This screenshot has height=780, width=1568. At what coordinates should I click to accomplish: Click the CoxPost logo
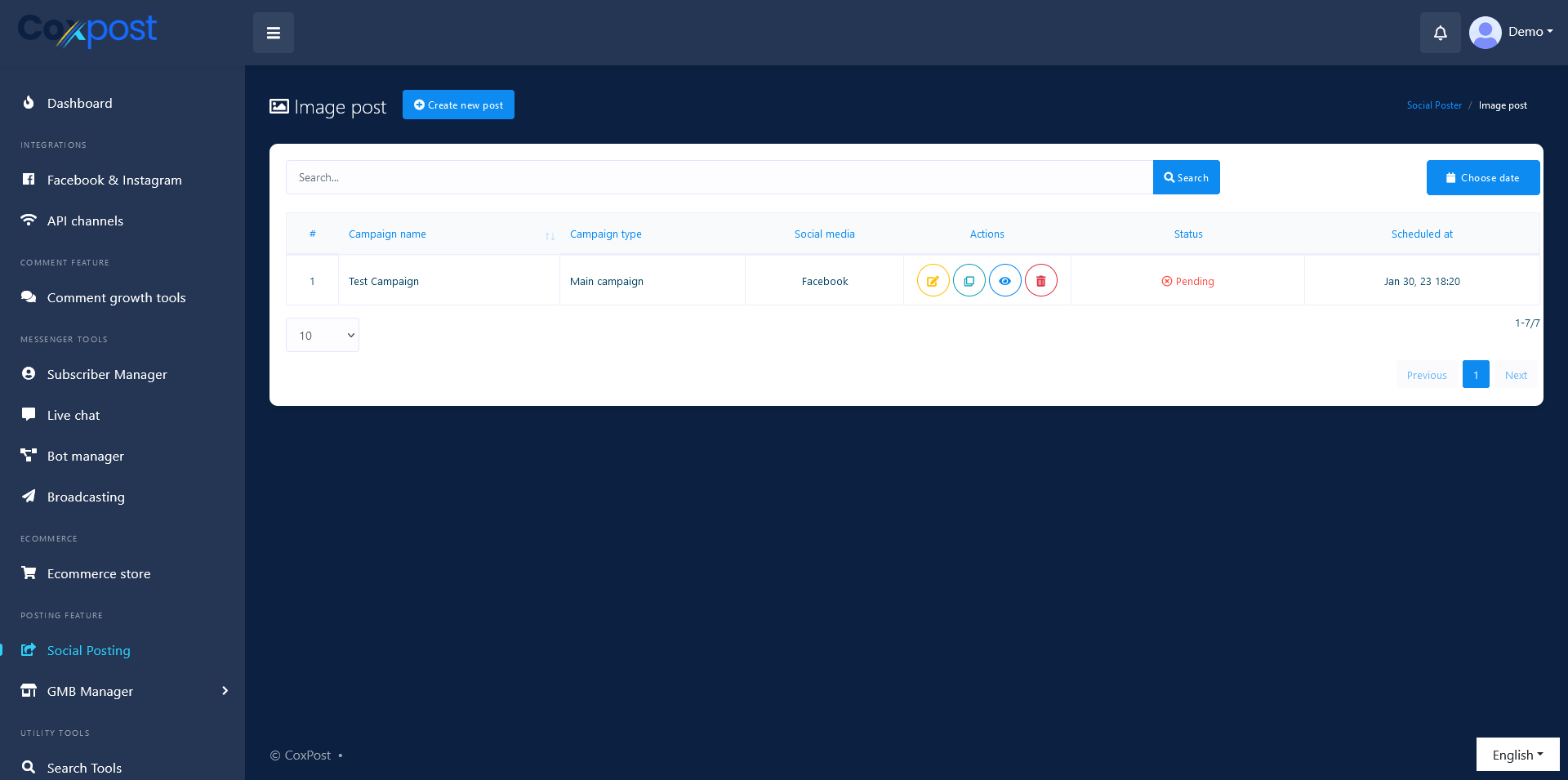[x=87, y=31]
